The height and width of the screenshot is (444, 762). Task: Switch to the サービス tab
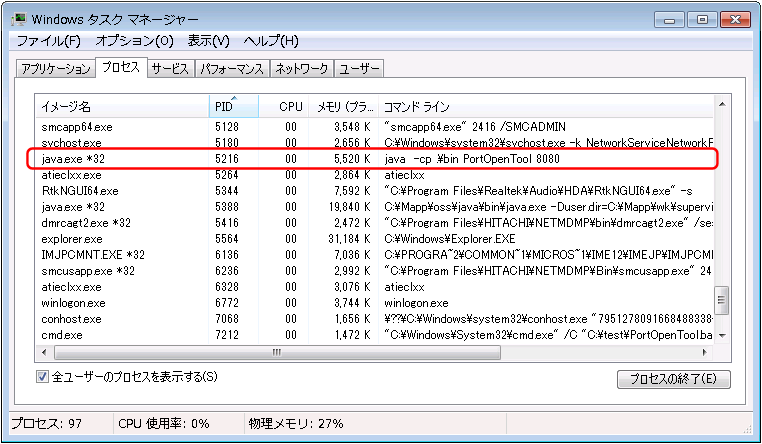point(170,68)
